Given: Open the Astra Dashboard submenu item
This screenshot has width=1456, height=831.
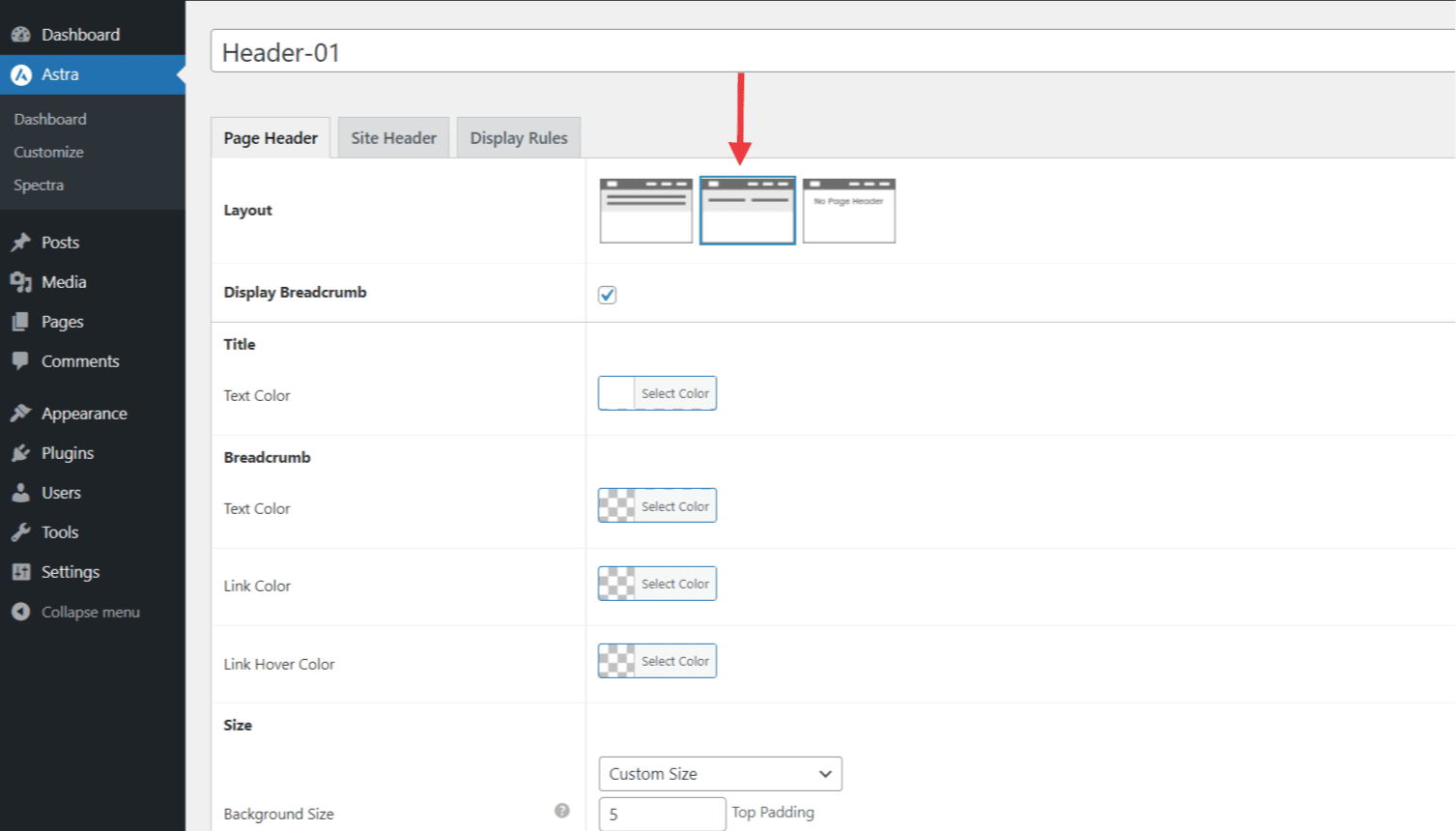Looking at the screenshot, I should (50, 119).
